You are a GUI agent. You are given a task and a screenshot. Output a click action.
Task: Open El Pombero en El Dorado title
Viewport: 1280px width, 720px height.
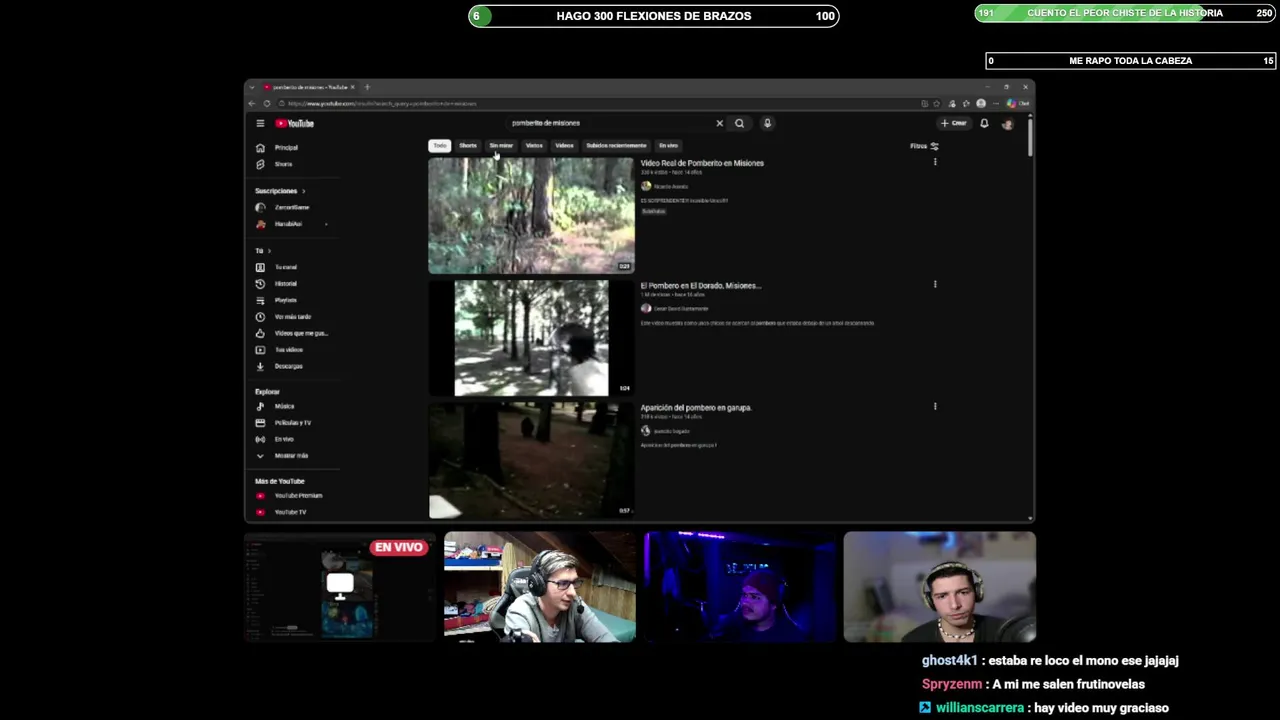[701, 286]
